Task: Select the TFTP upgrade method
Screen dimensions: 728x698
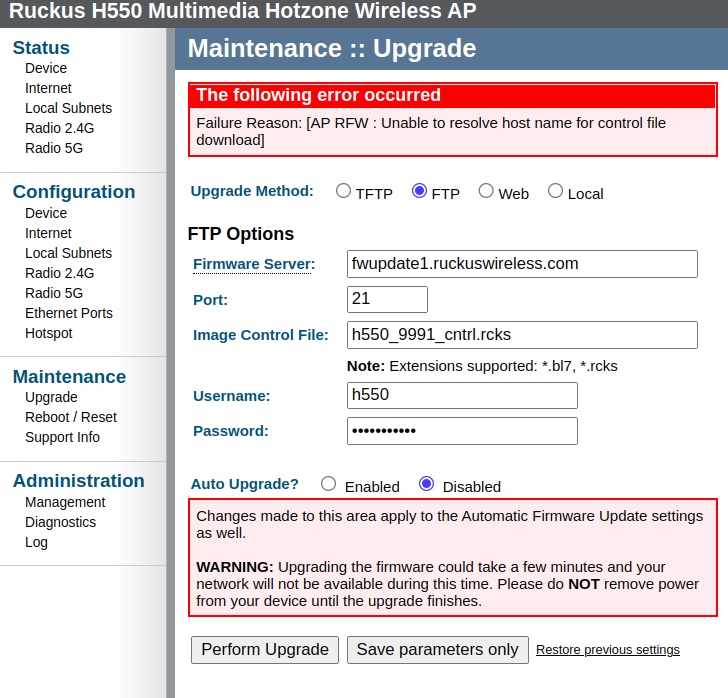Action: (343, 191)
